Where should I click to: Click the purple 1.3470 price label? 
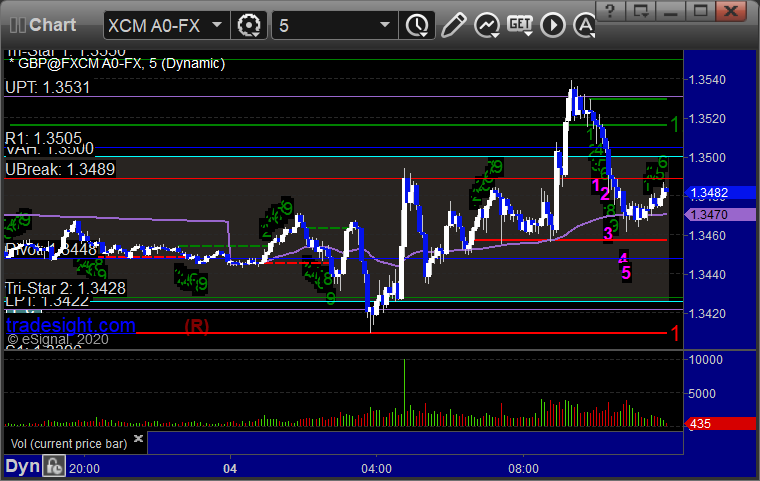(720, 214)
